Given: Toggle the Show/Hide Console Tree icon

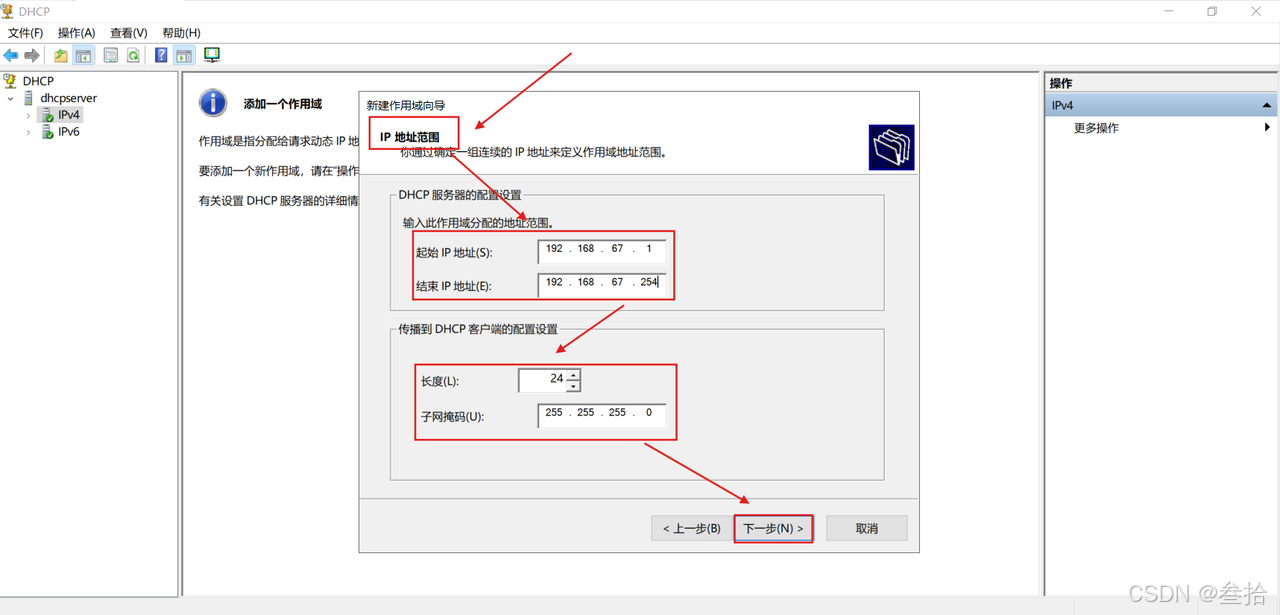Looking at the screenshot, I should click(83, 55).
